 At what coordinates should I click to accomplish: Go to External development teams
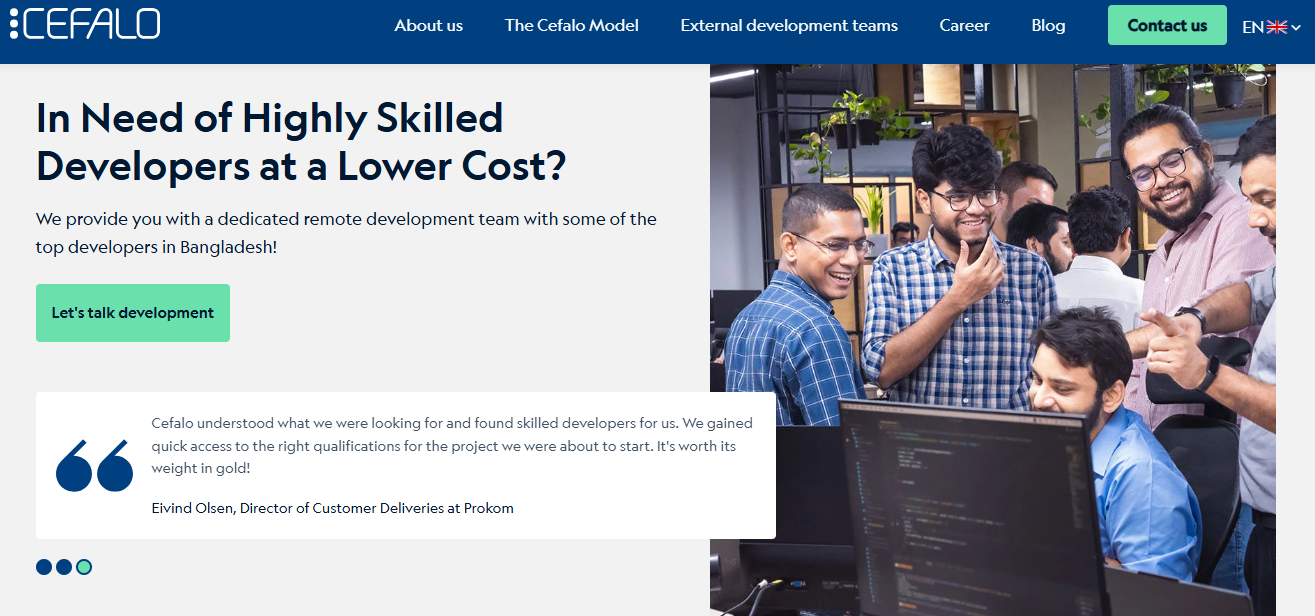(789, 26)
